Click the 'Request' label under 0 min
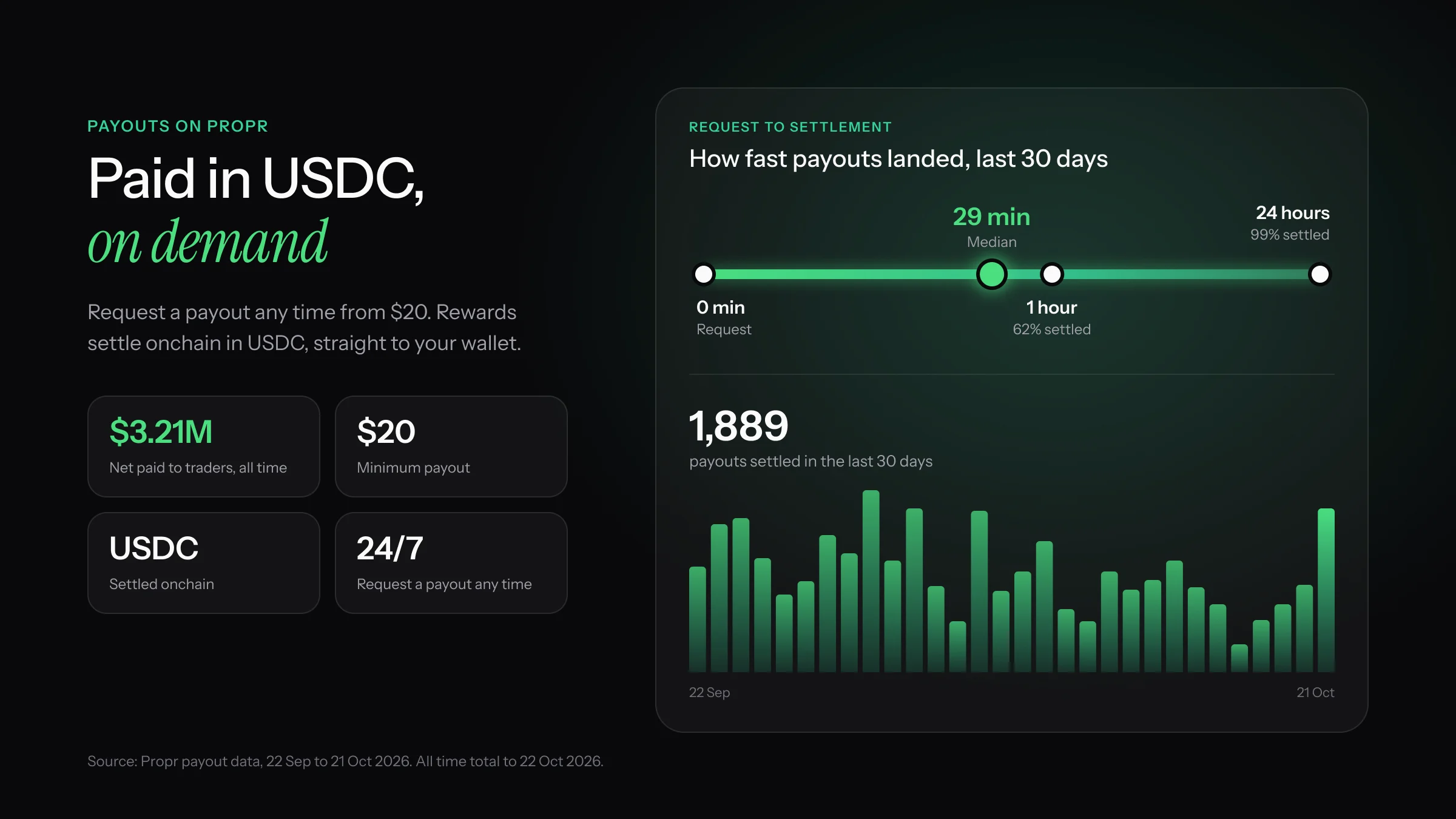 click(x=724, y=329)
